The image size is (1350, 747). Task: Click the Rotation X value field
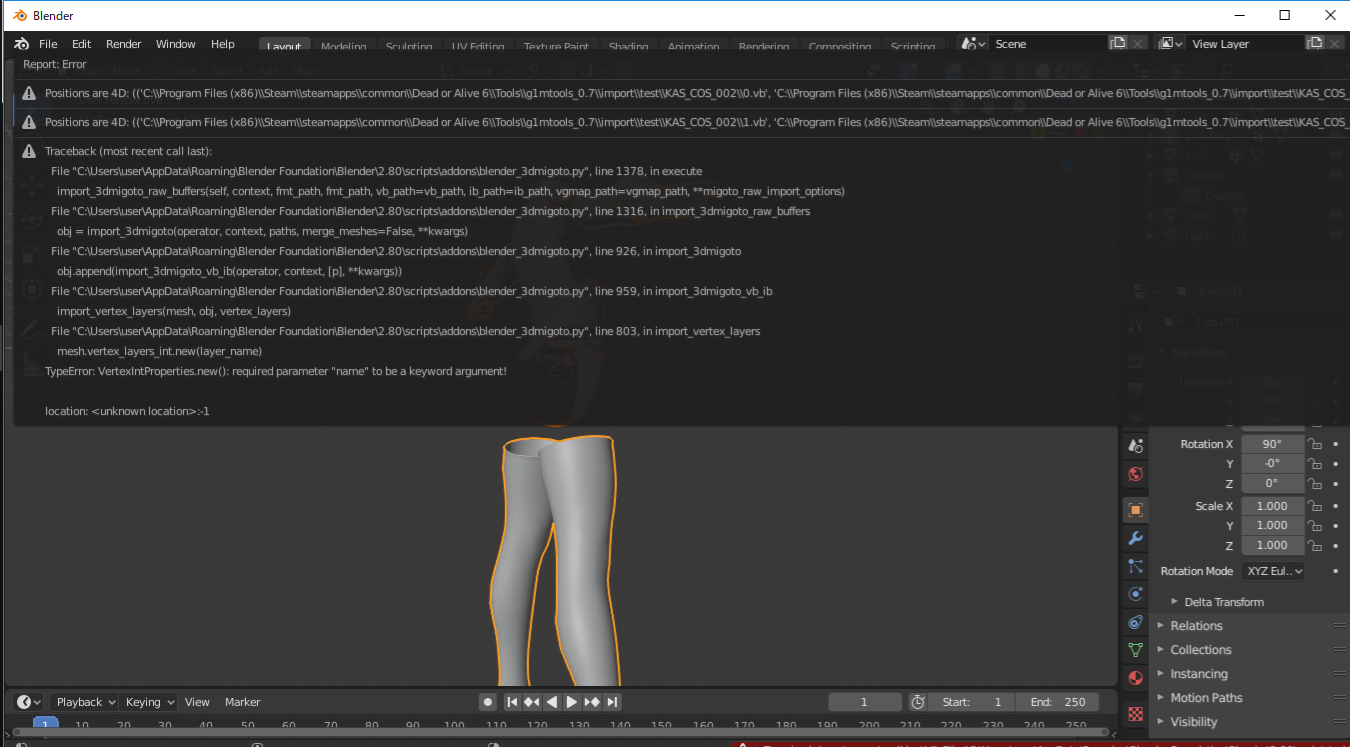coord(1273,444)
